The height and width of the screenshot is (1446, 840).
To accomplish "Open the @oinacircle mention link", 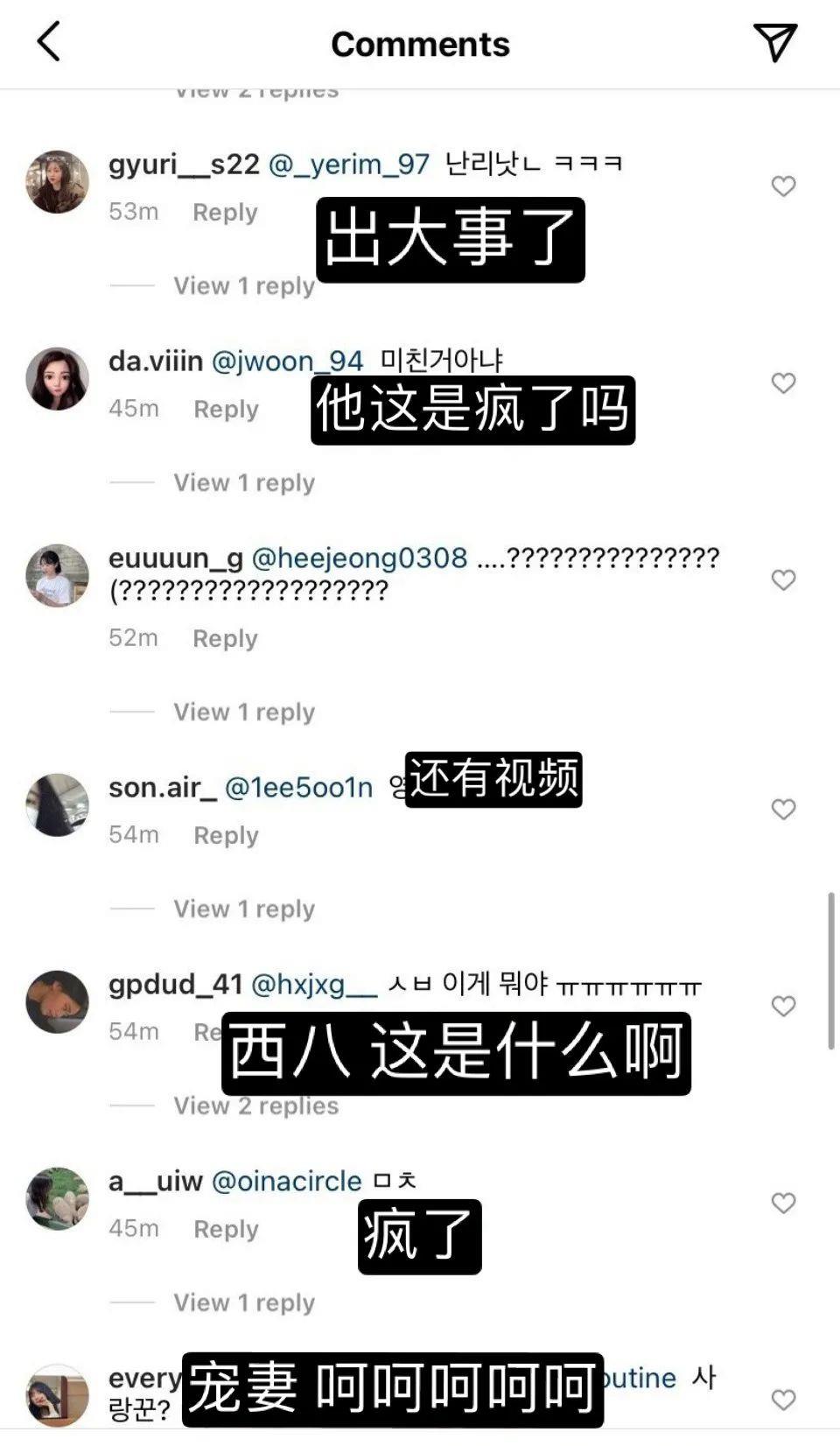I will point(287,1181).
